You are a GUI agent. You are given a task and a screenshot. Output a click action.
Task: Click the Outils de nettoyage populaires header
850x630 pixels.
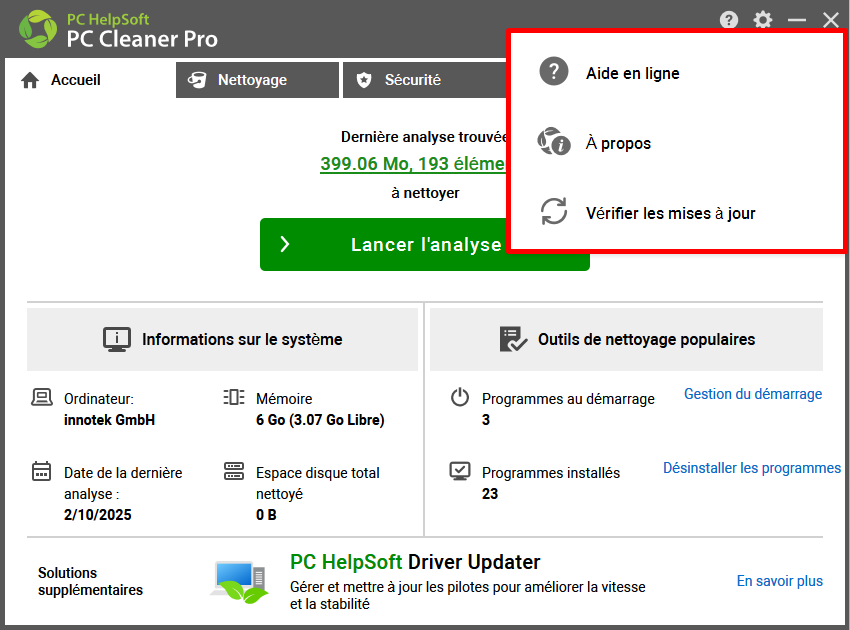point(626,339)
